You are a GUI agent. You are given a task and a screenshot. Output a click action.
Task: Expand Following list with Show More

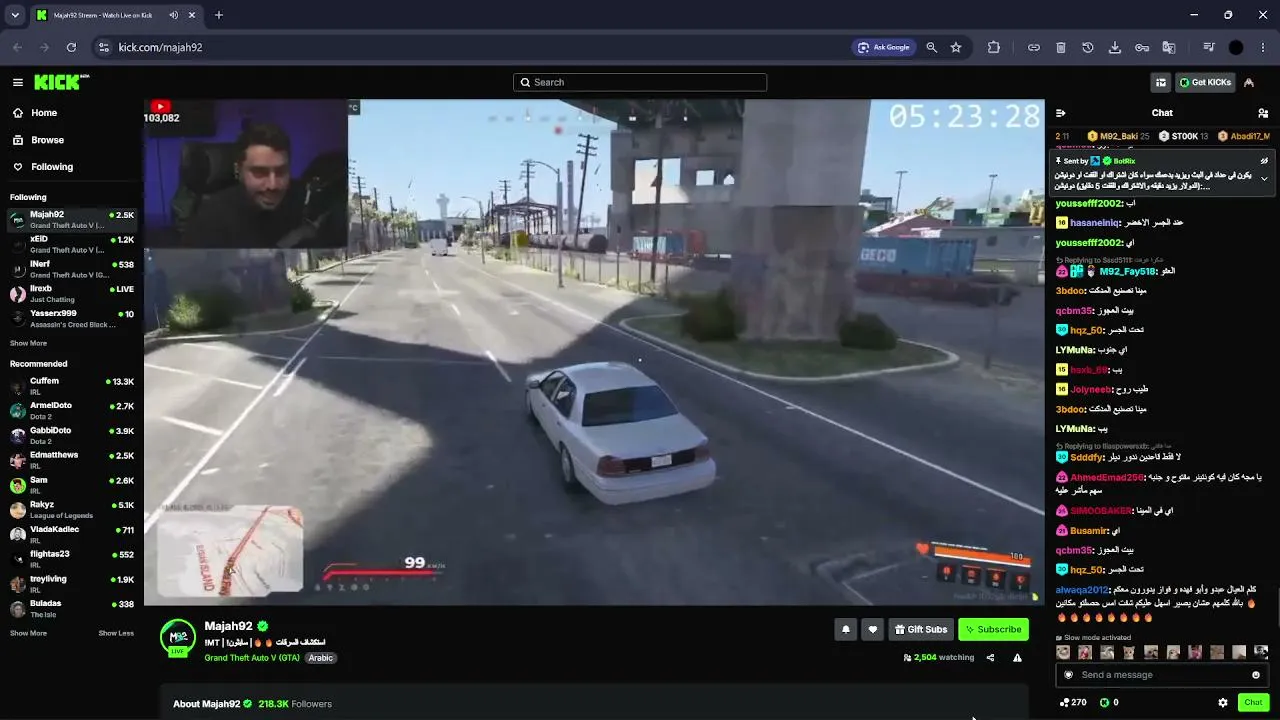click(28, 343)
